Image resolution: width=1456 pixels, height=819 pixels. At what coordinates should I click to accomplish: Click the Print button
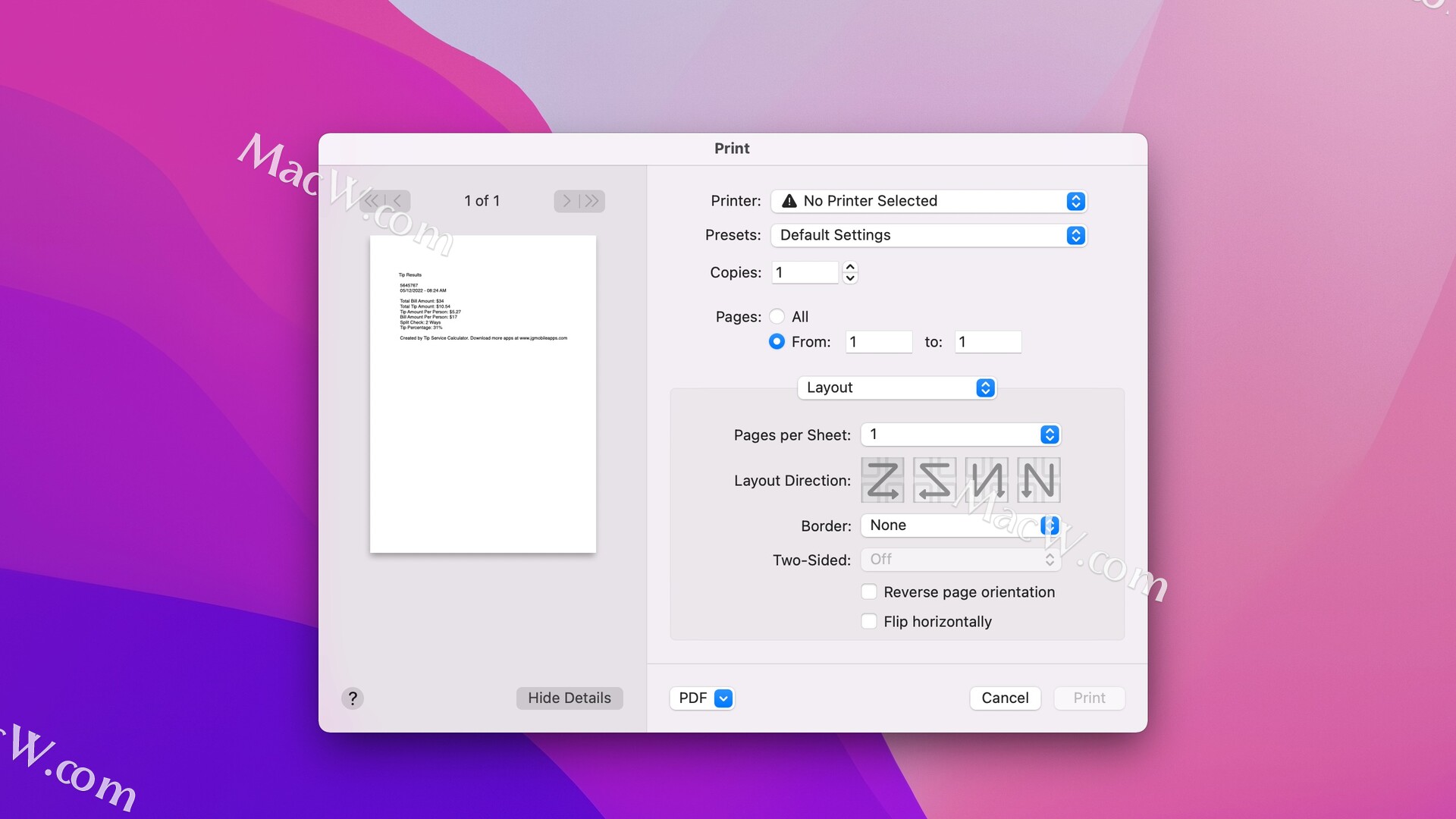[x=1089, y=698]
